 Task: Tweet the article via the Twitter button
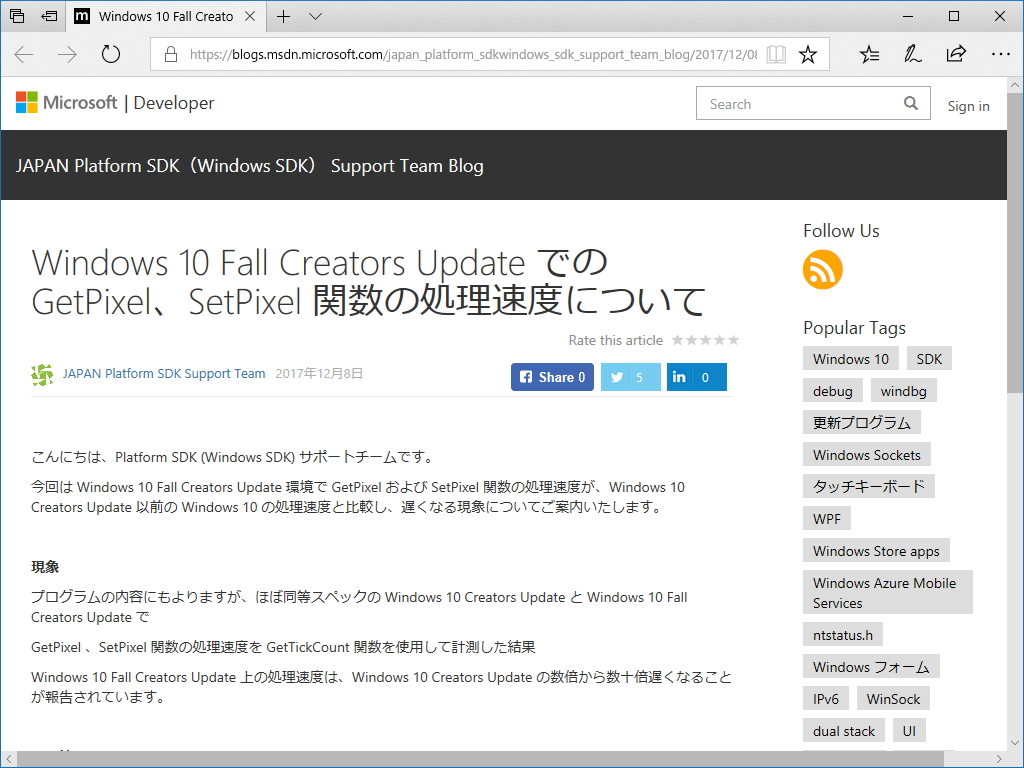(x=630, y=377)
